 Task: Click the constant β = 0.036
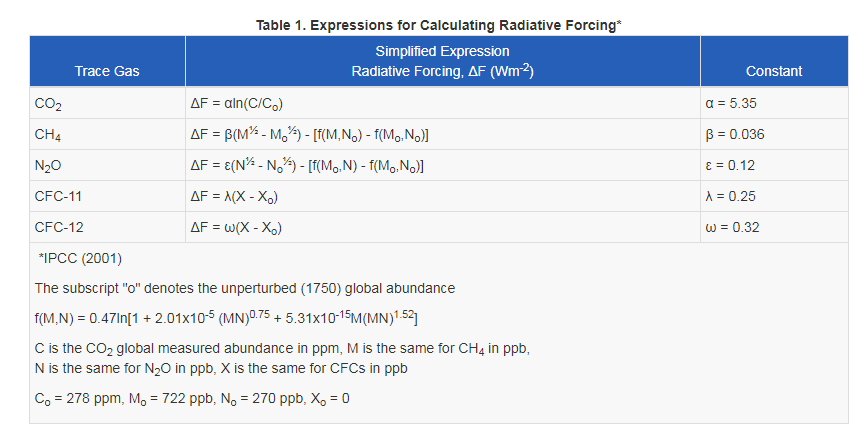pyautogui.click(x=735, y=135)
